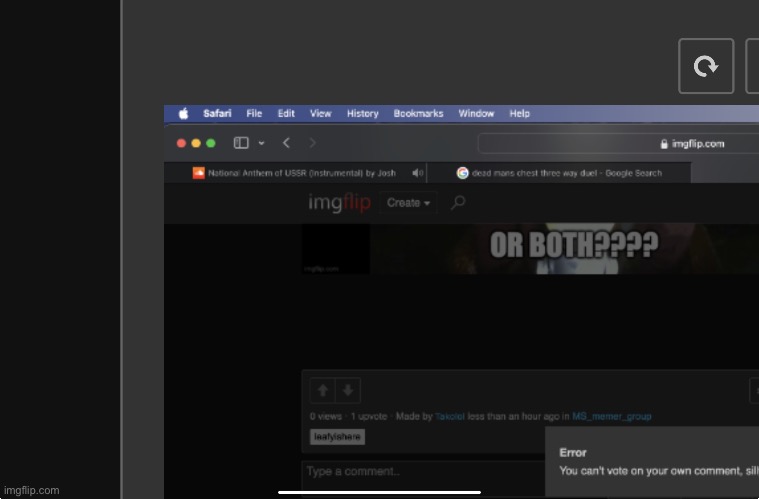Downvote the meme with the down arrow
This screenshot has width=759, height=499.
(347, 390)
